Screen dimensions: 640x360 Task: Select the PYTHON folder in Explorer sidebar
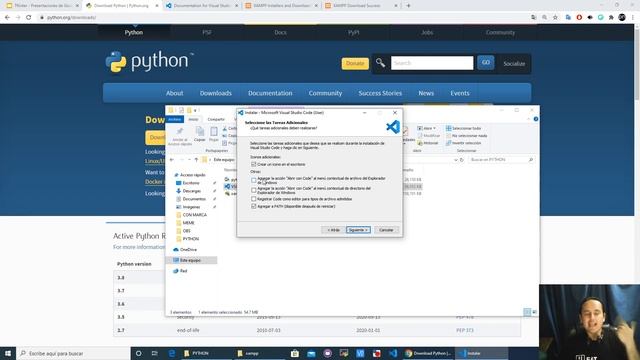[191, 239]
